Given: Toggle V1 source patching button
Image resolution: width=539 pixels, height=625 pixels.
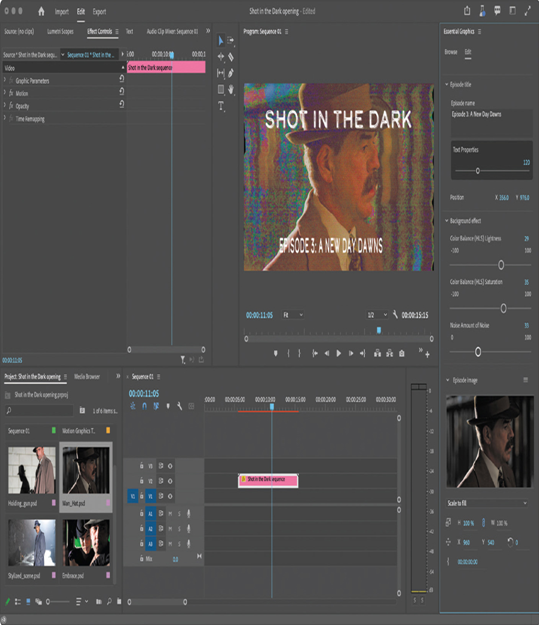Looking at the screenshot, I should (133, 496).
